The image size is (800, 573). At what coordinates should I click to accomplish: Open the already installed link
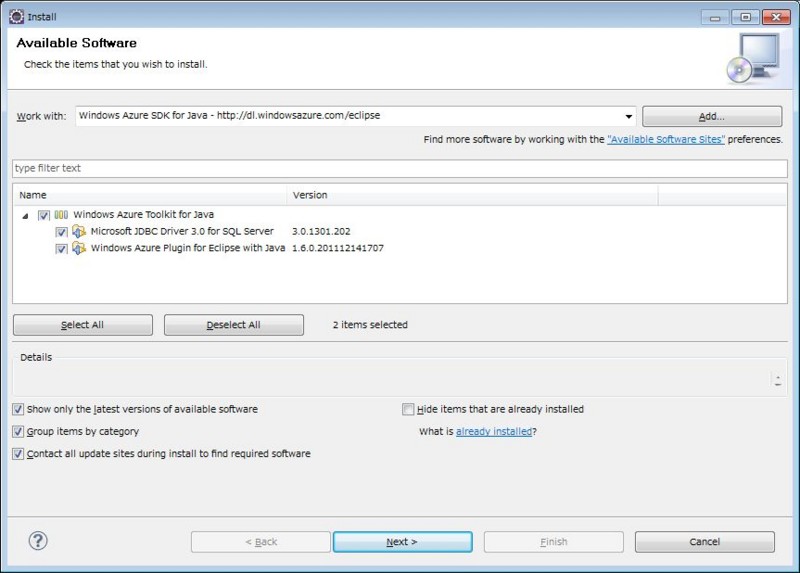click(494, 432)
